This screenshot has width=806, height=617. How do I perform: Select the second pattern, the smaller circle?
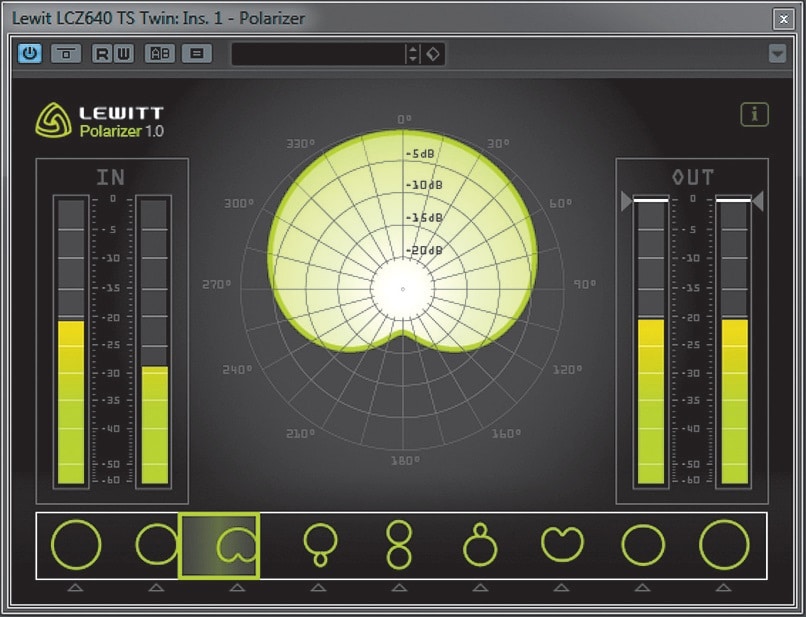point(156,545)
